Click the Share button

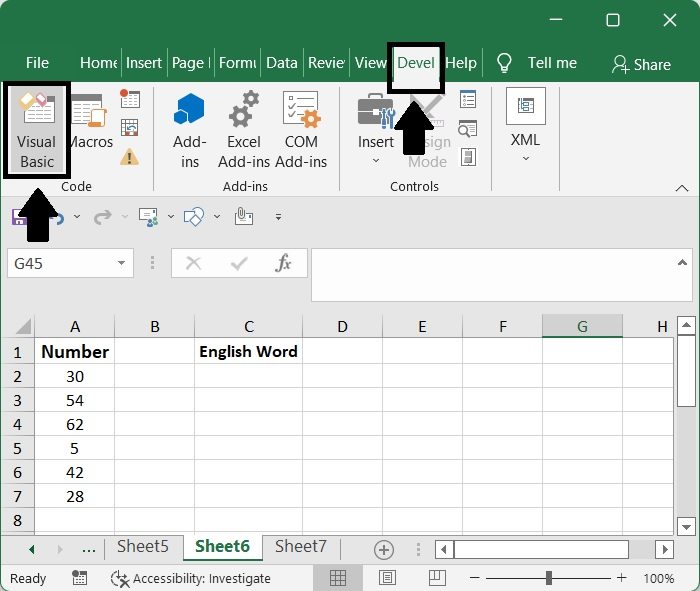click(x=641, y=64)
